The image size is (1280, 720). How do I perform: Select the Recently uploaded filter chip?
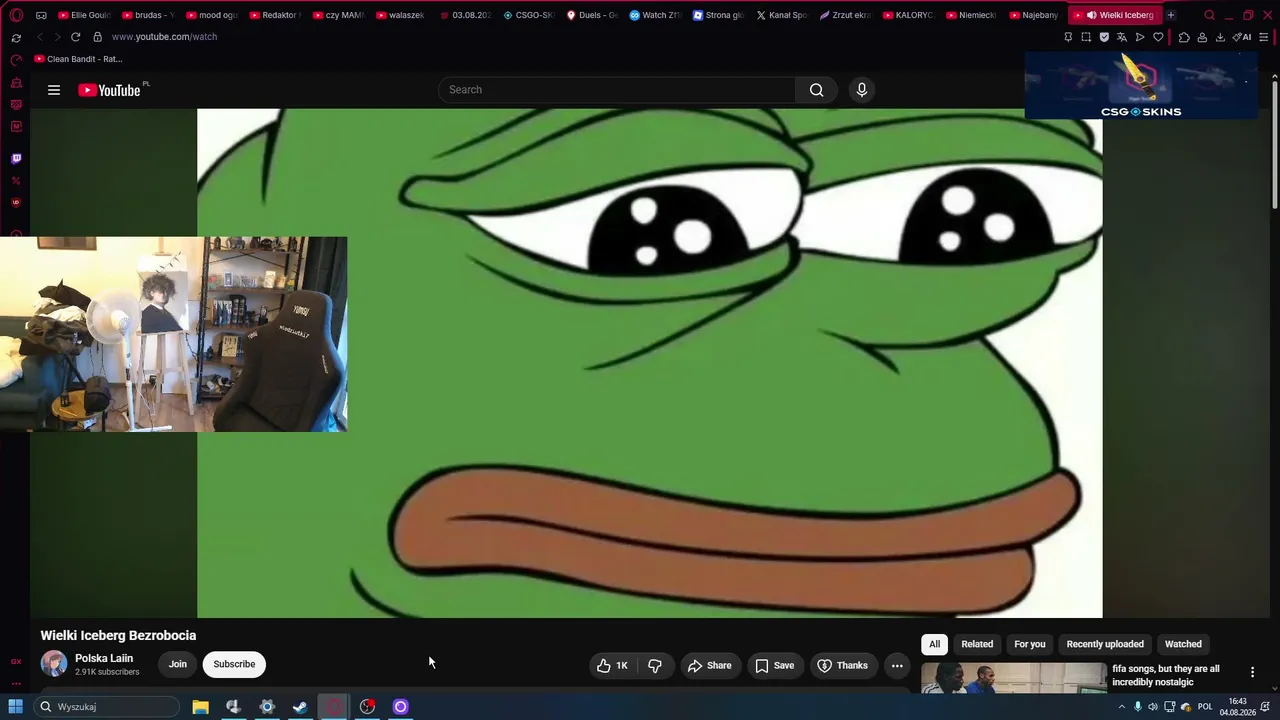(x=1105, y=644)
